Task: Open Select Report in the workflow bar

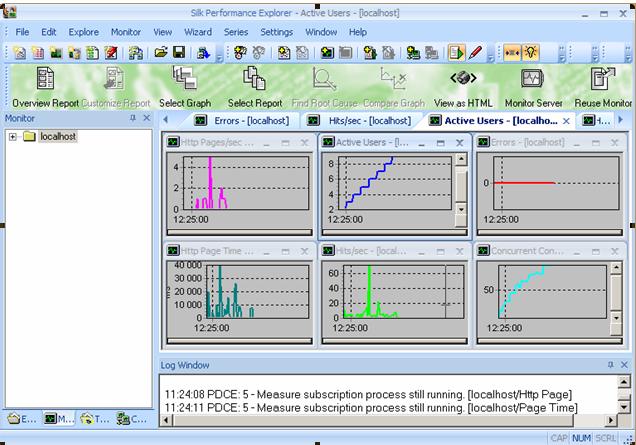Action: (255, 88)
